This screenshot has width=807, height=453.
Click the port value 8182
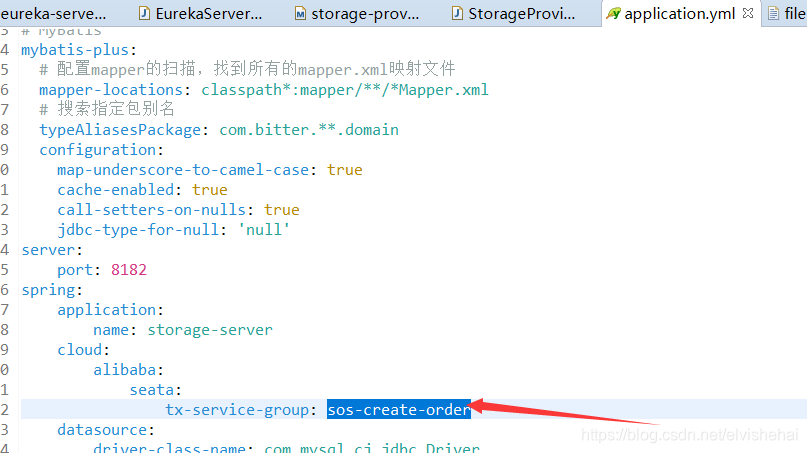tap(129, 270)
